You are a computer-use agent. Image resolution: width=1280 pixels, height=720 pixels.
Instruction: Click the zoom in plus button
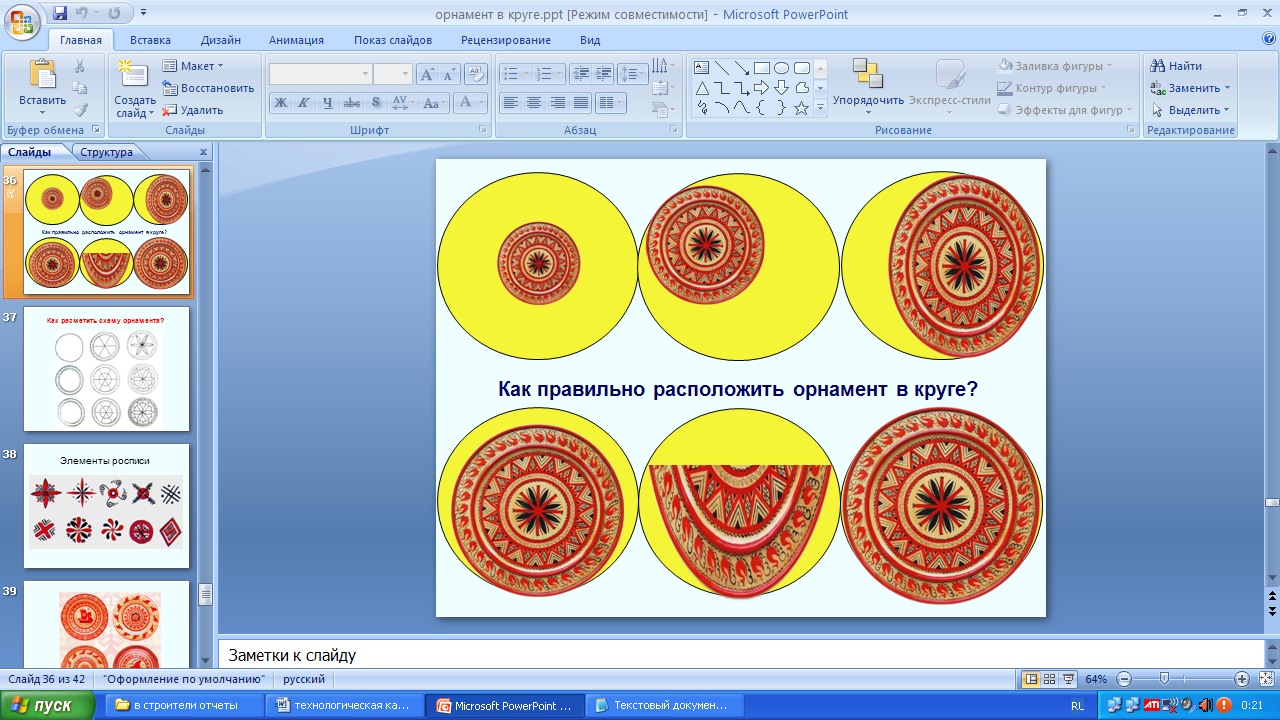click(1242, 679)
